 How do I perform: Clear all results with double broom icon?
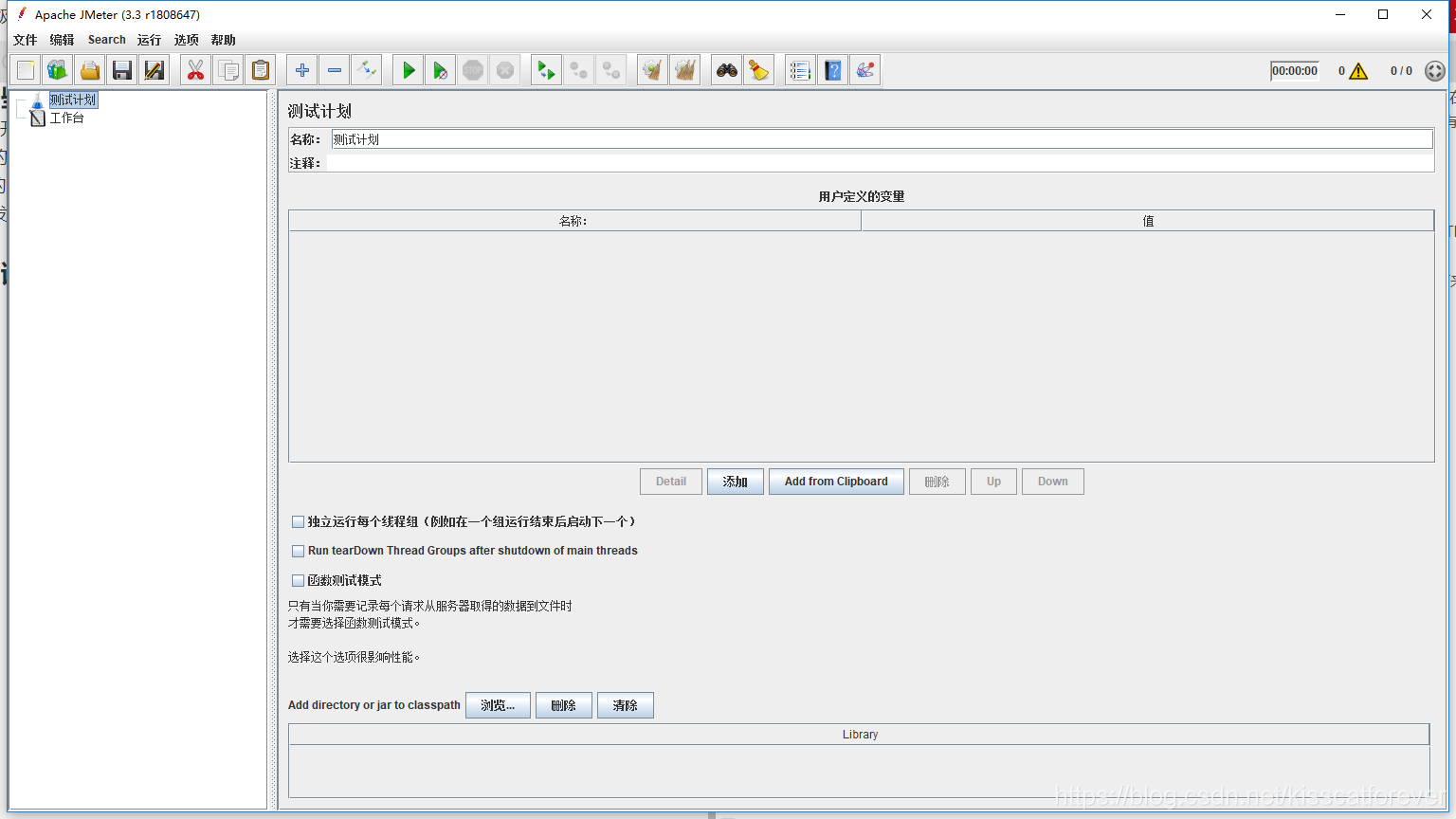click(x=685, y=70)
